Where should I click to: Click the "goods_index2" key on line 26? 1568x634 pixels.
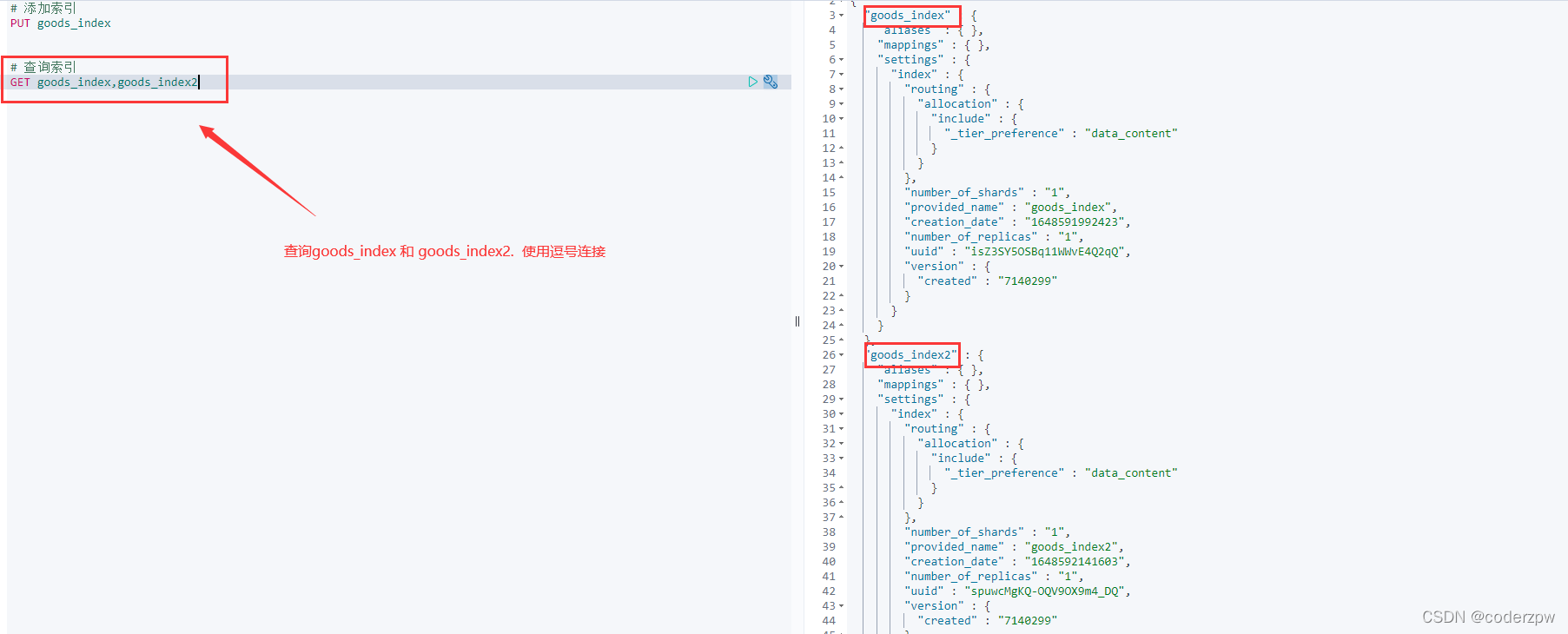point(910,355)
